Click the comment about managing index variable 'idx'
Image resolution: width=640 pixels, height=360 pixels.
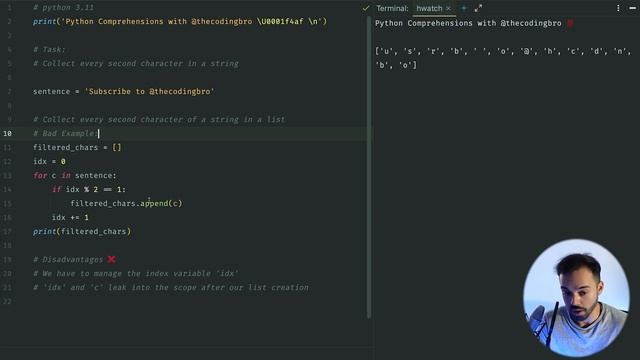pyautogui.click(x=136, y=273)
